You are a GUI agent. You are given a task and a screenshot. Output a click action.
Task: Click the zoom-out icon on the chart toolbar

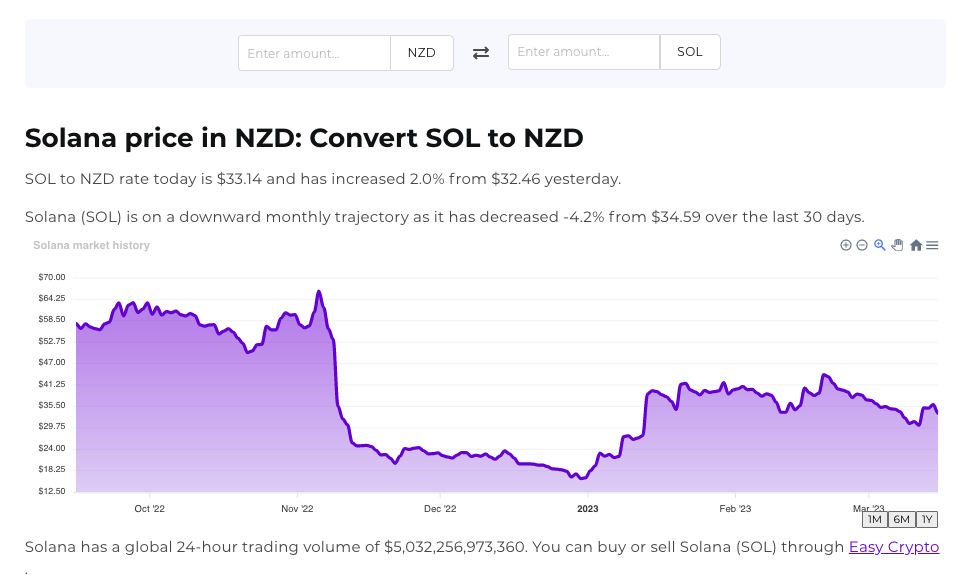862,245
